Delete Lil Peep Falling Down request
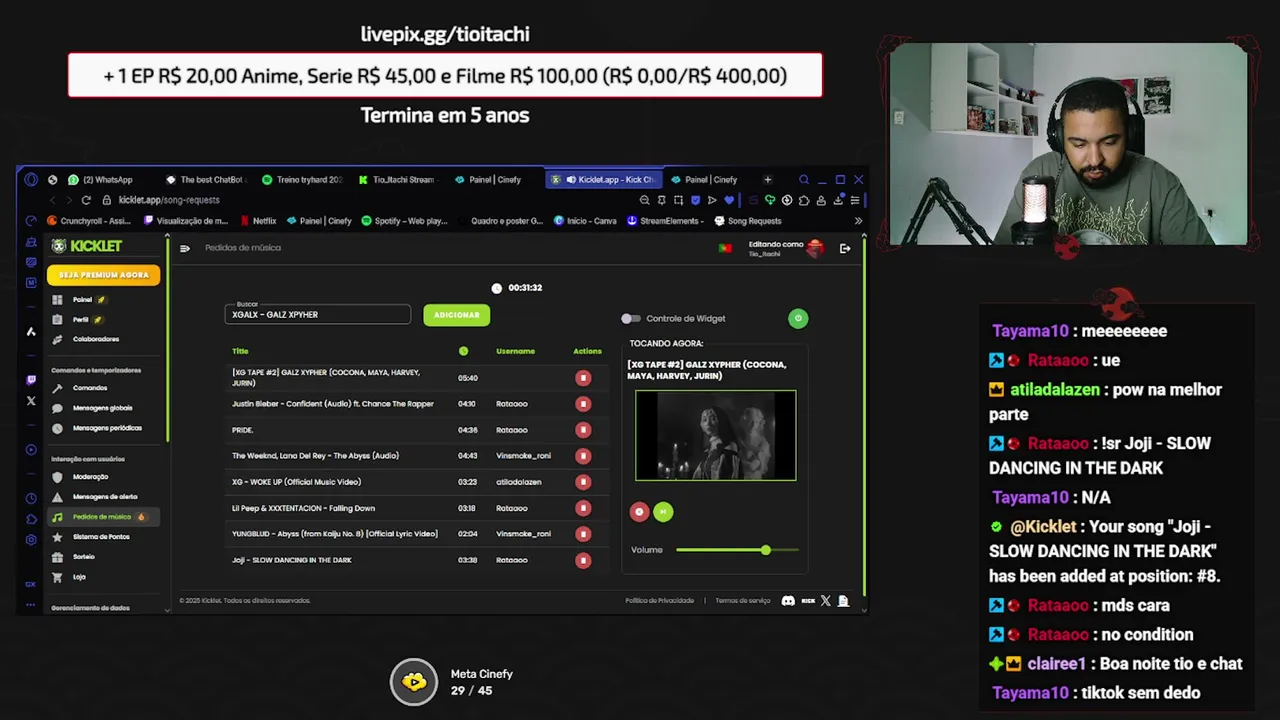The image size is (1280, 720). tap(583, 508)
